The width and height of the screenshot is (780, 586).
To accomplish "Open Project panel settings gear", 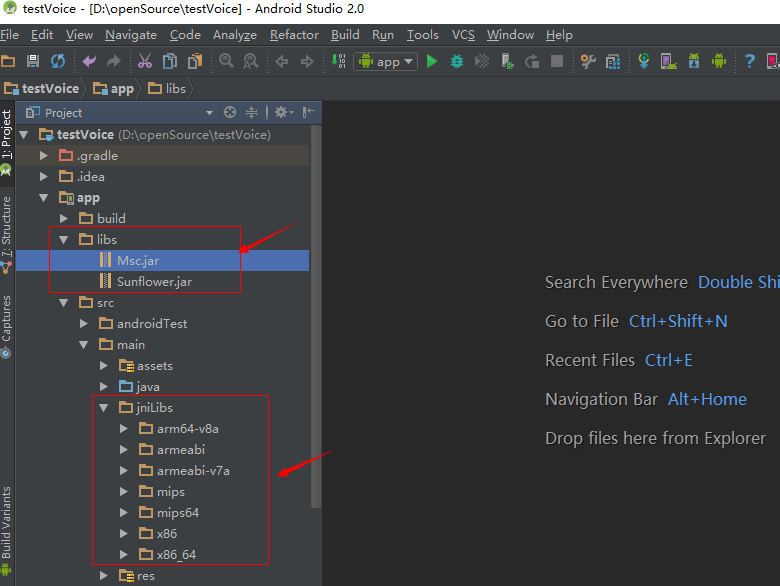I will [x=284, y=112].
